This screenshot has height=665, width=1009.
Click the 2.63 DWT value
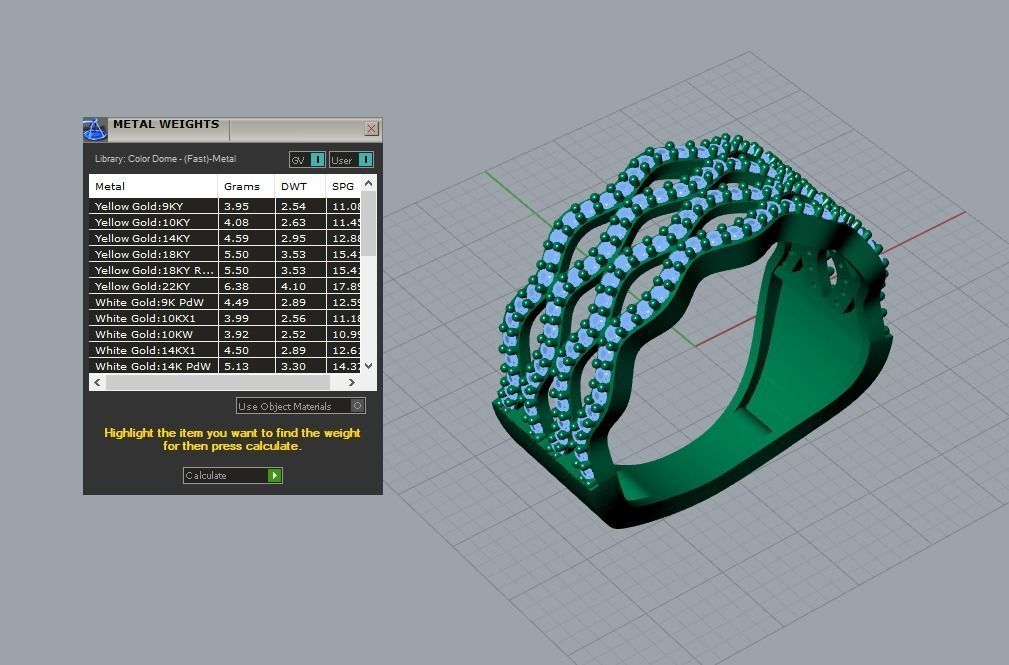pos(293,222)
